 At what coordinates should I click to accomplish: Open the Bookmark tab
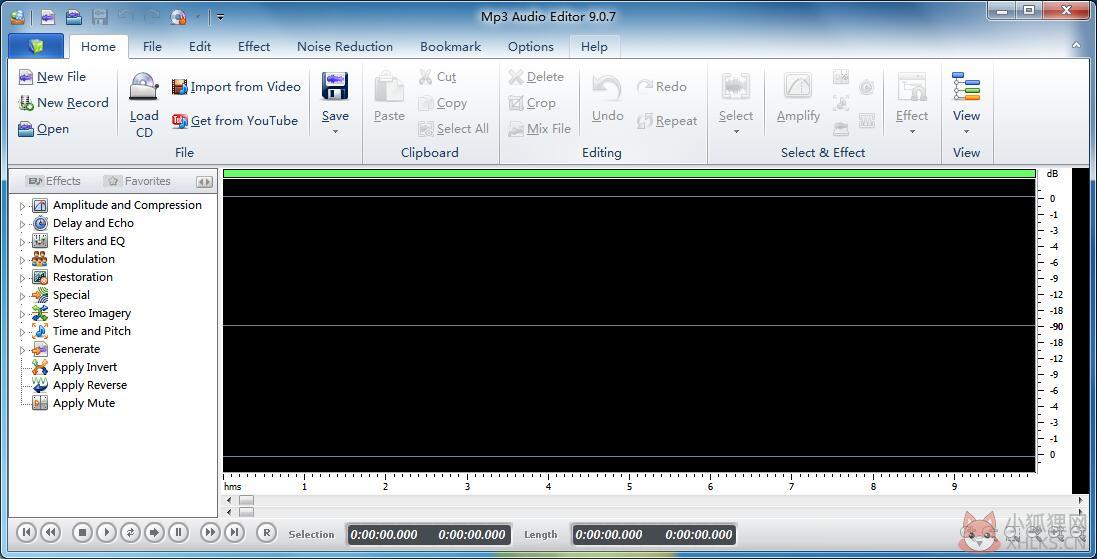(451, 47)
